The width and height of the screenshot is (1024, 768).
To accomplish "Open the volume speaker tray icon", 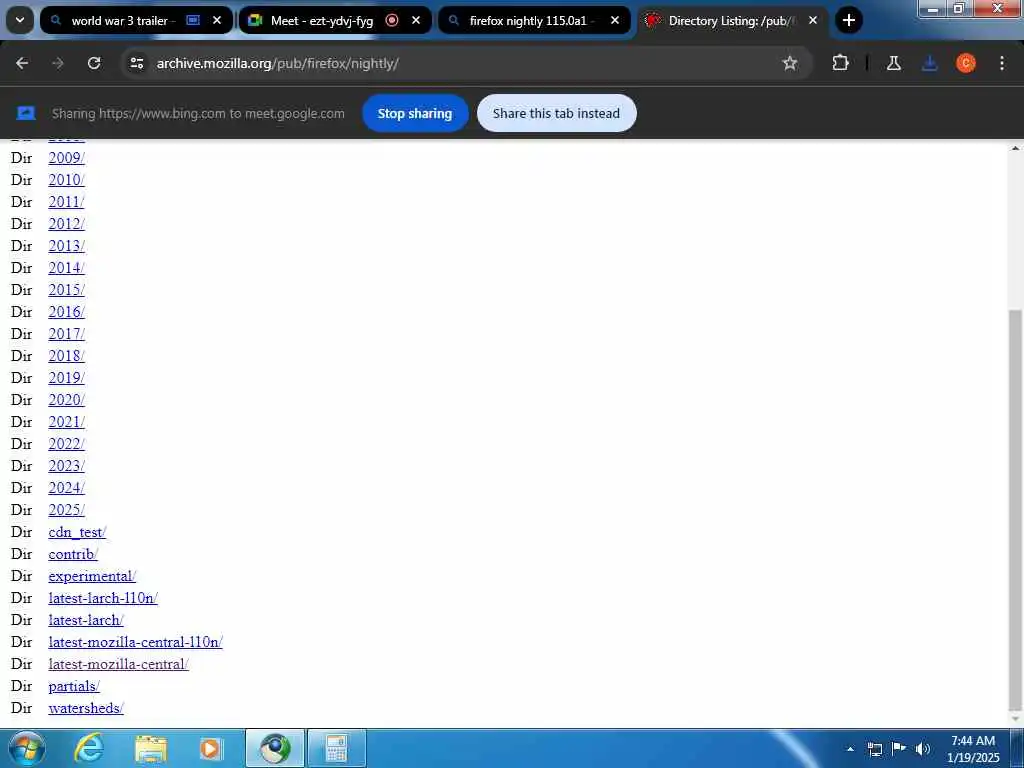I will click(x=922, y=749).
